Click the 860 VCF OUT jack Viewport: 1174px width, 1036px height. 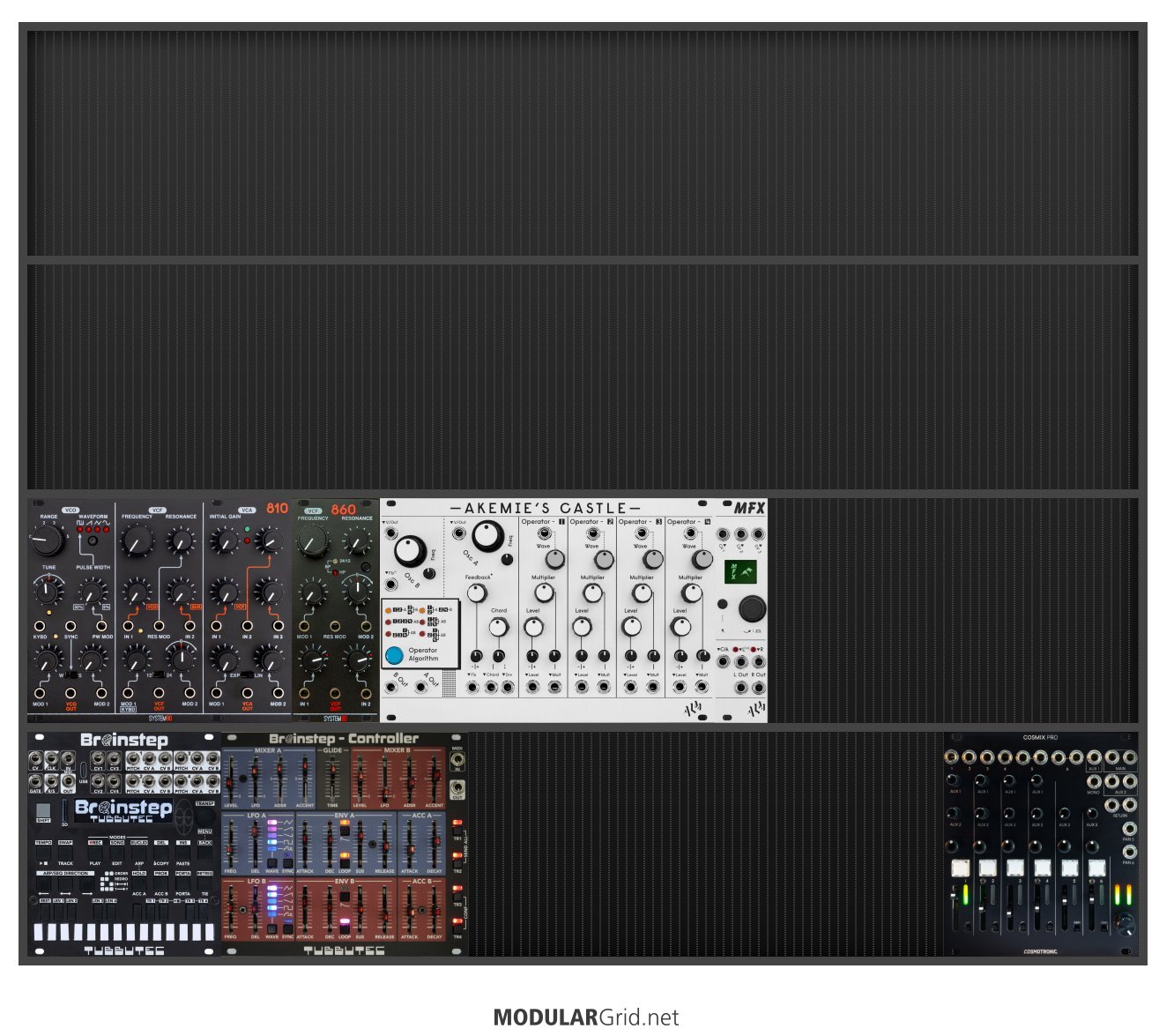coord(335,693)
